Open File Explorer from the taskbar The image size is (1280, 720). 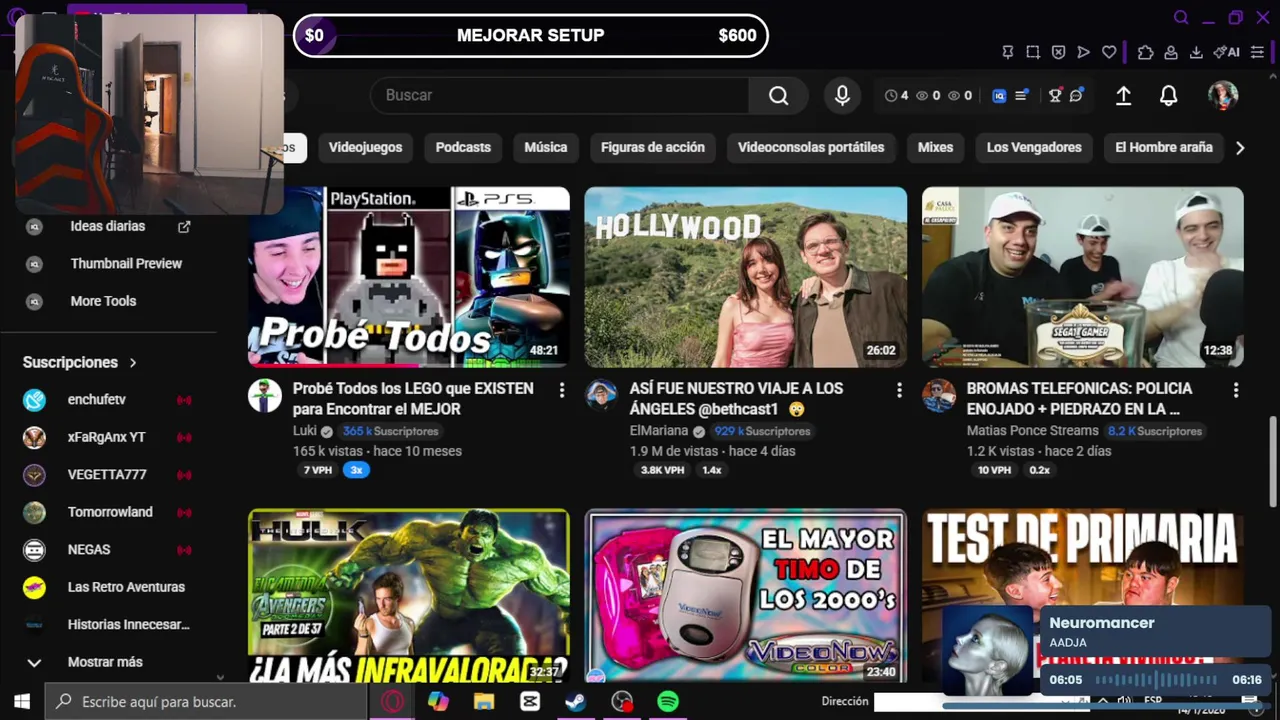click(484, 702)
